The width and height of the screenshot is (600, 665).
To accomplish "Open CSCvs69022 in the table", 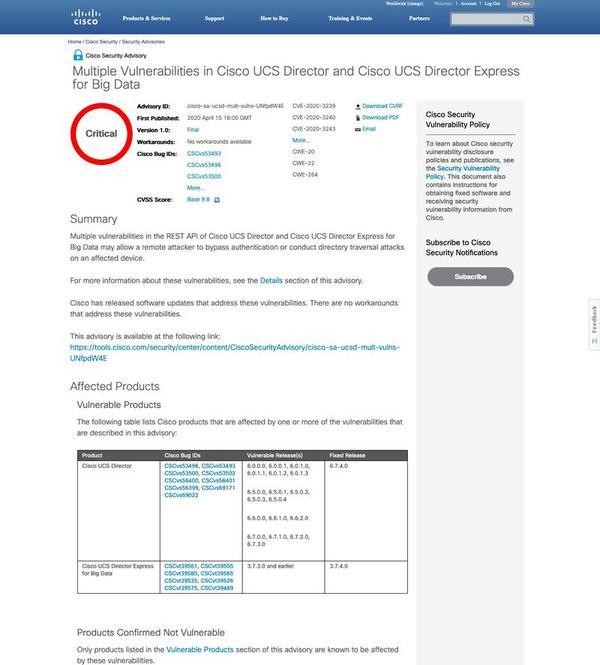I will click(x=181, y=495).
